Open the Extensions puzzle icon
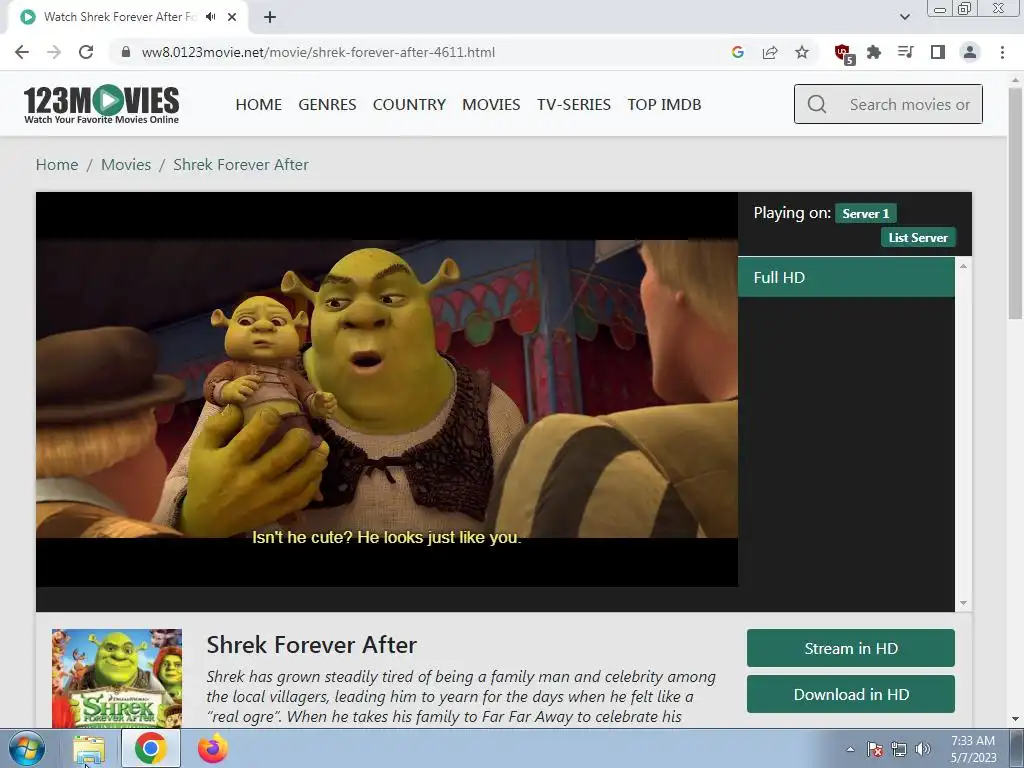Image resolution: width=1024 pixels, height=768 pixels. point(874,52)
